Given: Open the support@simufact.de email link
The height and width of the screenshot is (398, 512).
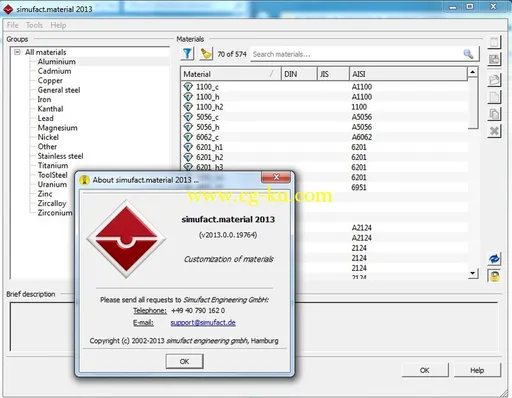Looking at the screenshot, I should coord(203,323).
